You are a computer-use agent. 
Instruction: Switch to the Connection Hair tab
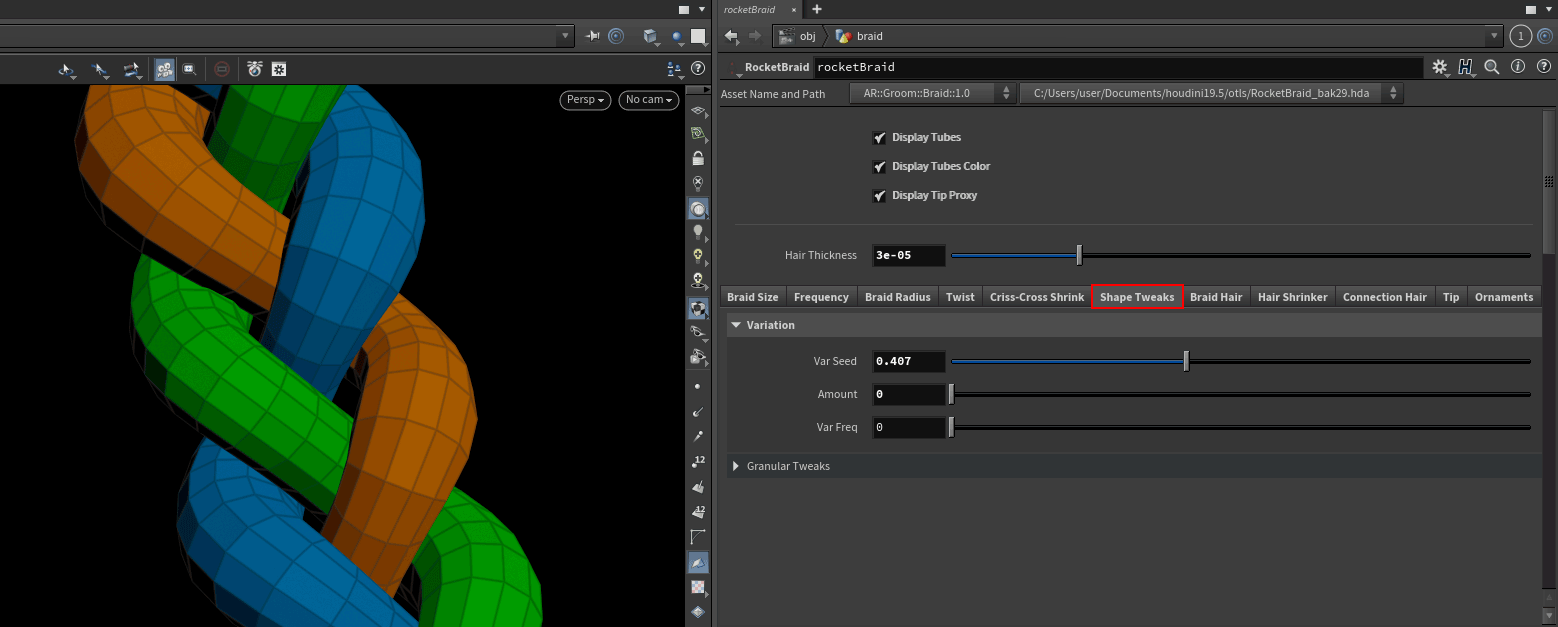pos(1385,297)
